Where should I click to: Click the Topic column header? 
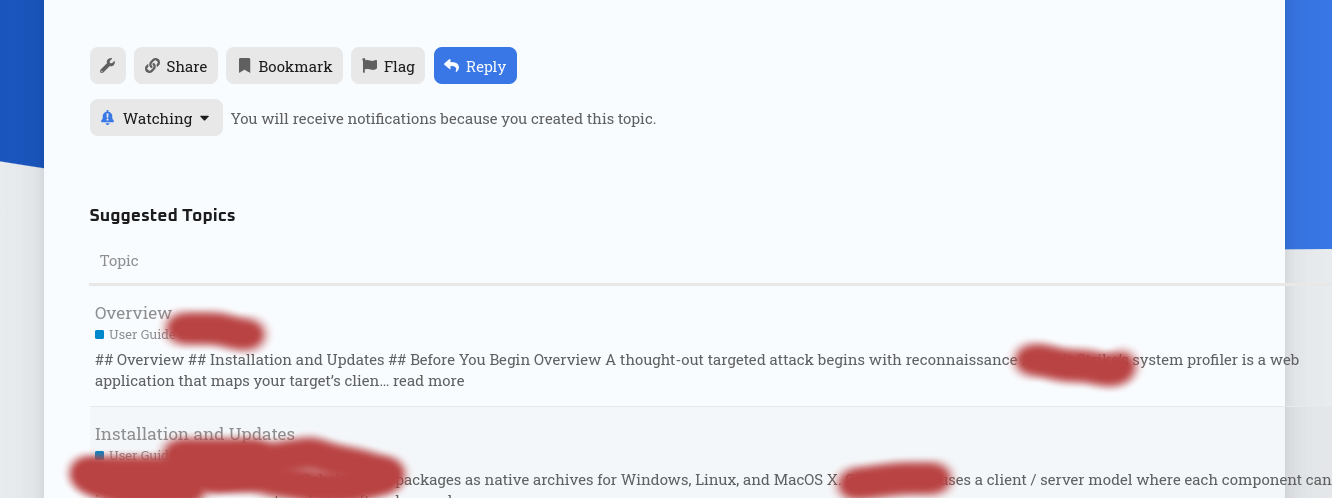tap(119, 261)
